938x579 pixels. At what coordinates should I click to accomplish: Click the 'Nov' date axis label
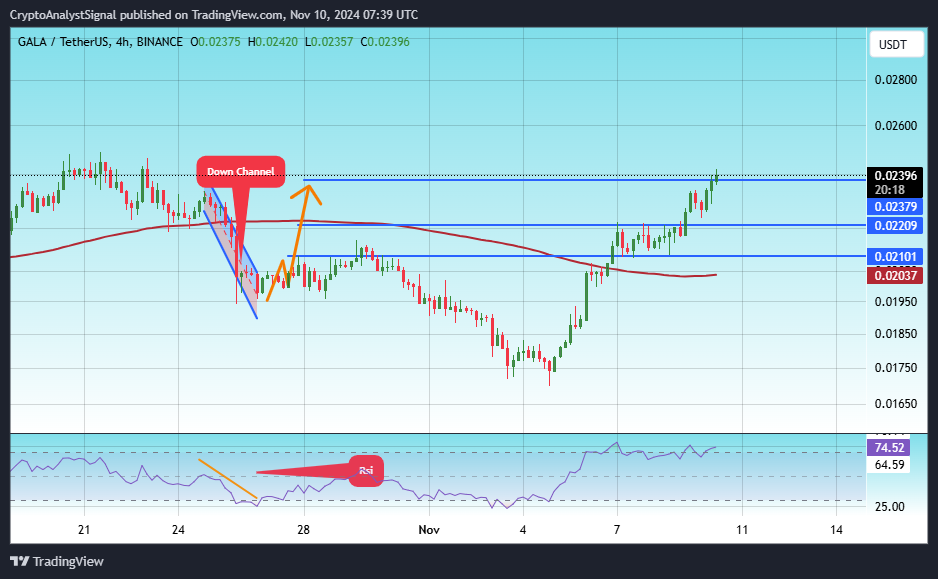[x=429, y=529]
